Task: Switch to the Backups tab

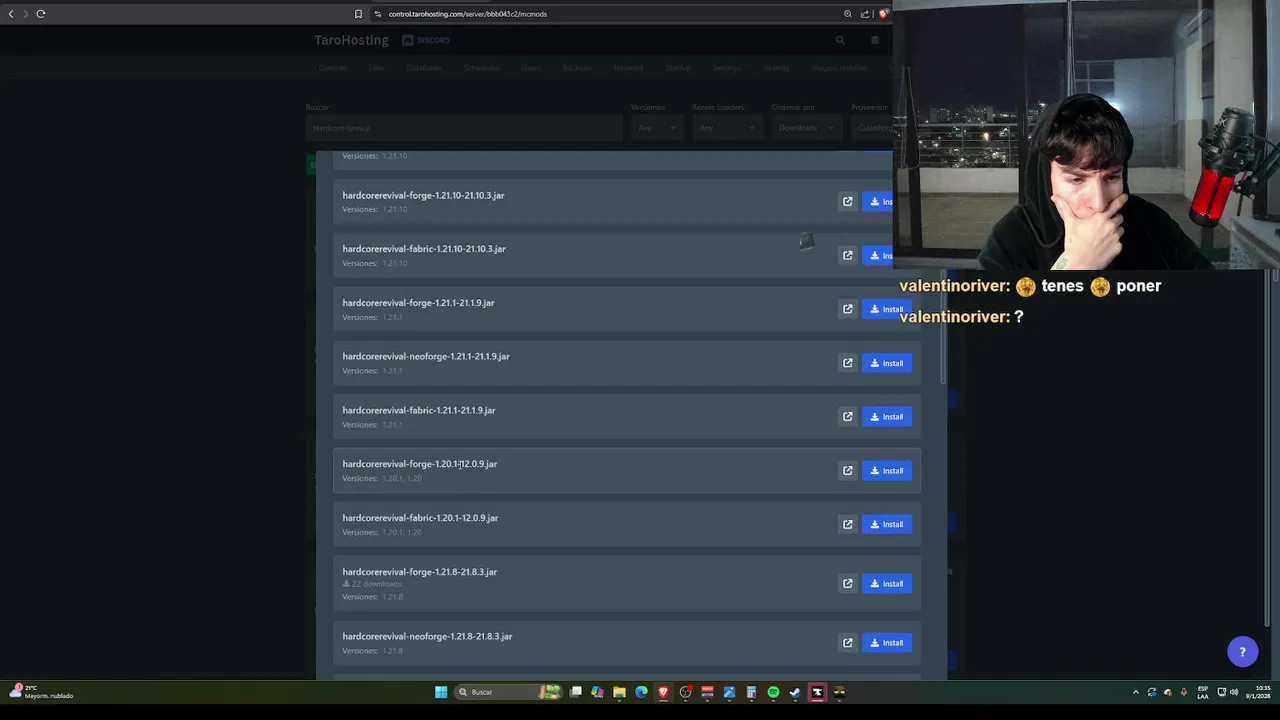Action: pyautogui.click(x=577, y=68)
